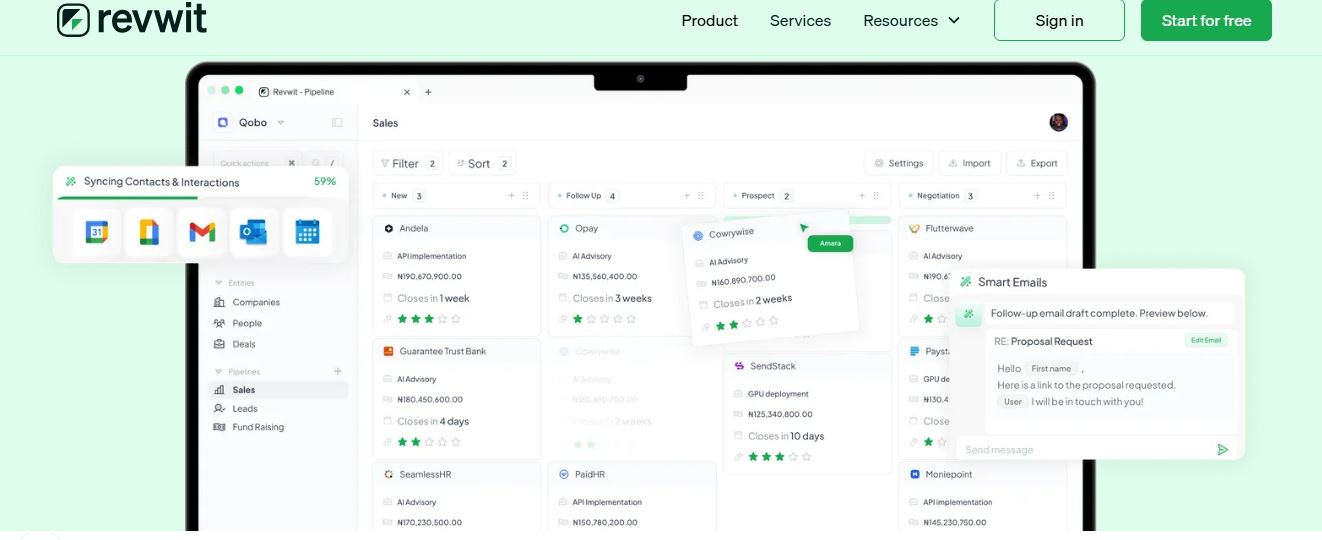Click the First name placeholder chip

pyautogui.click(x=1051, y=368)
